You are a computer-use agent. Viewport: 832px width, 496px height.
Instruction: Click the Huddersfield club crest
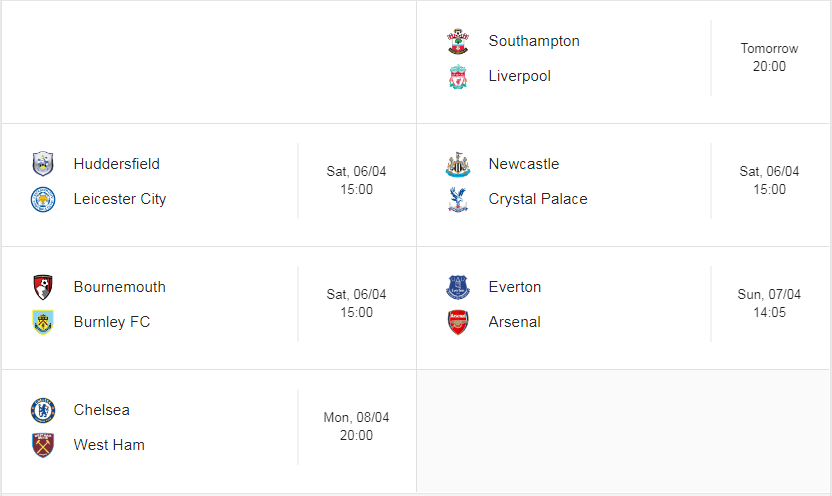coord(43,164)
